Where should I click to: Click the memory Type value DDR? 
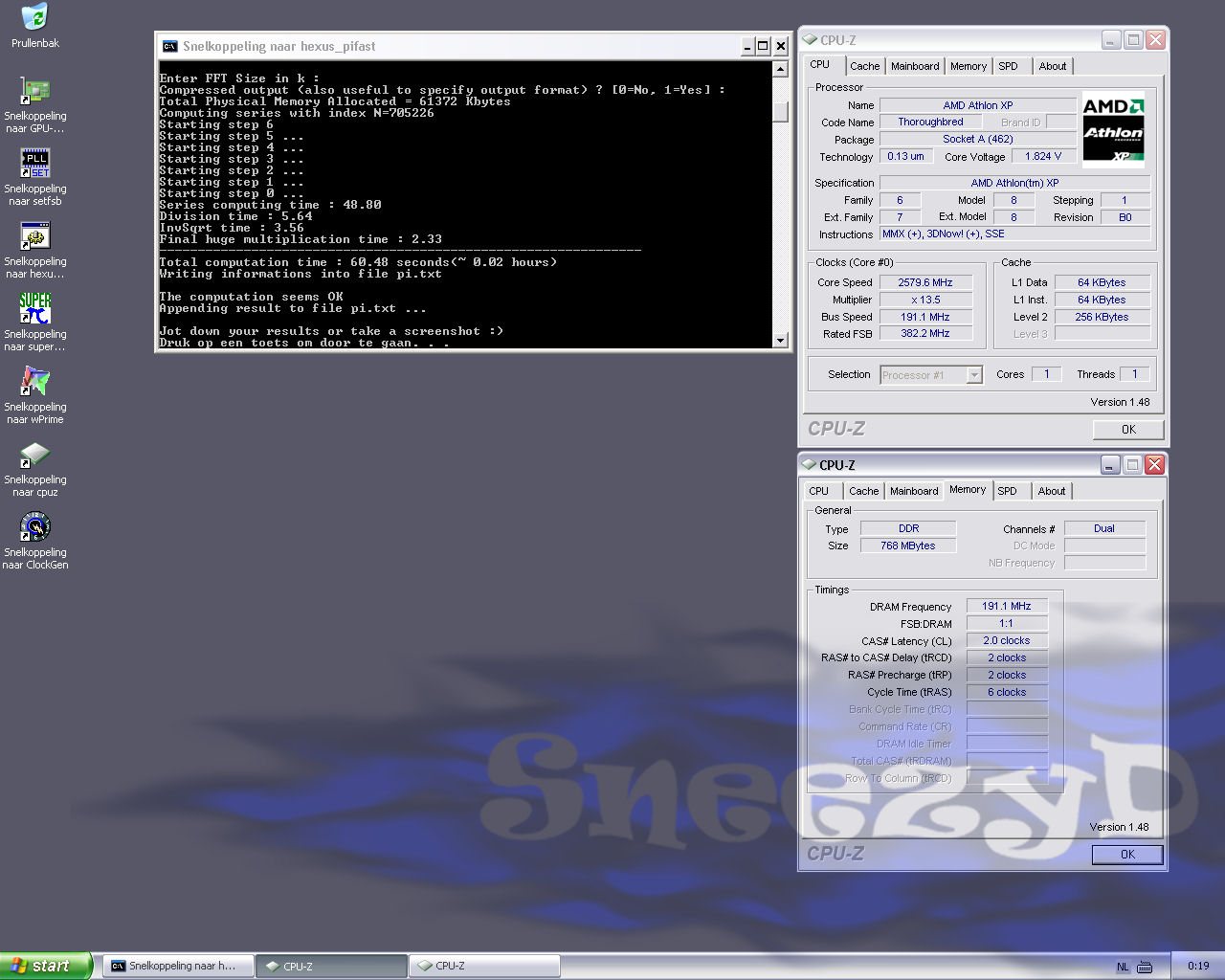[908, 528]
